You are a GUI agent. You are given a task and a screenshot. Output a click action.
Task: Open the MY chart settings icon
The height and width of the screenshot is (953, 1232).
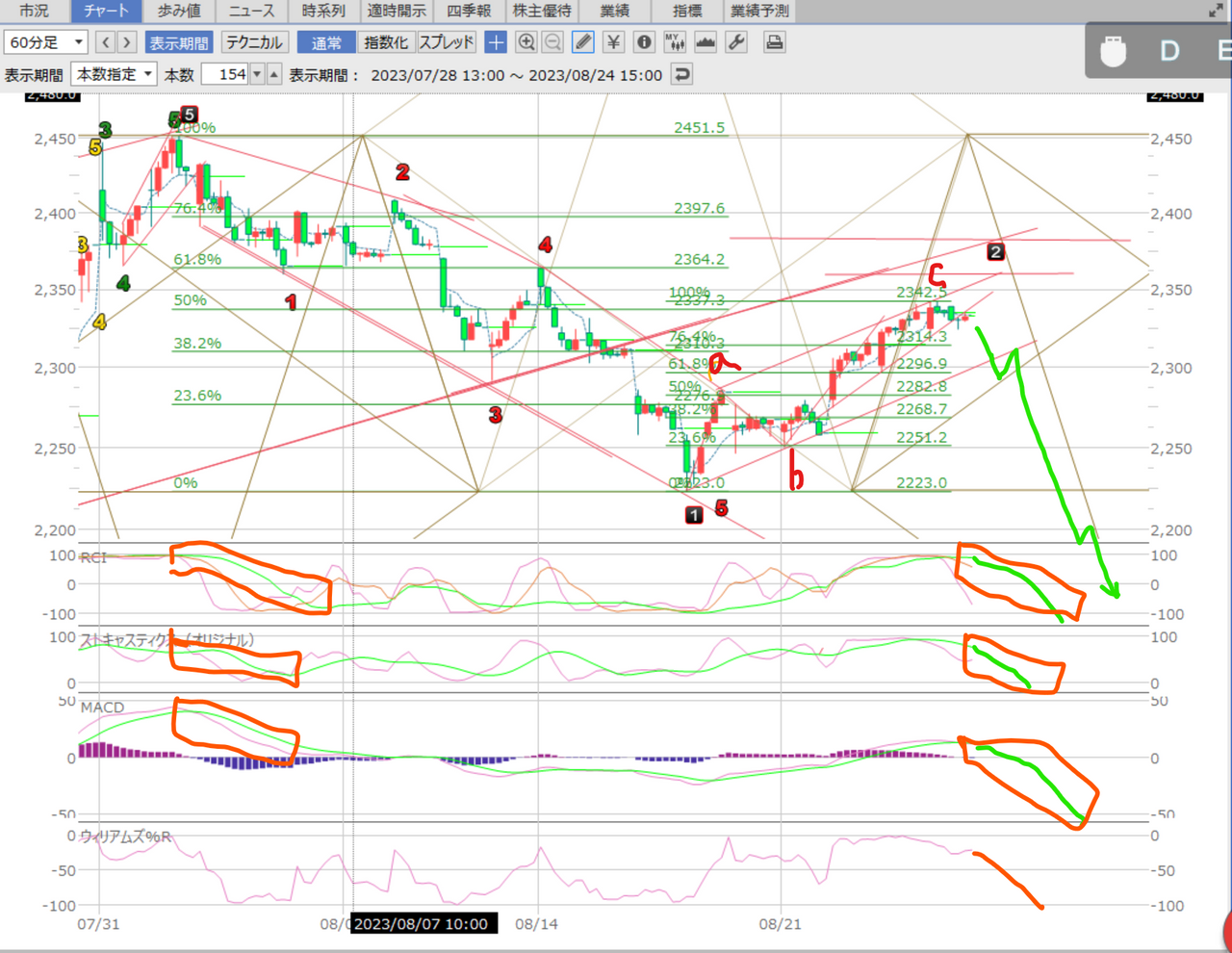675,42
